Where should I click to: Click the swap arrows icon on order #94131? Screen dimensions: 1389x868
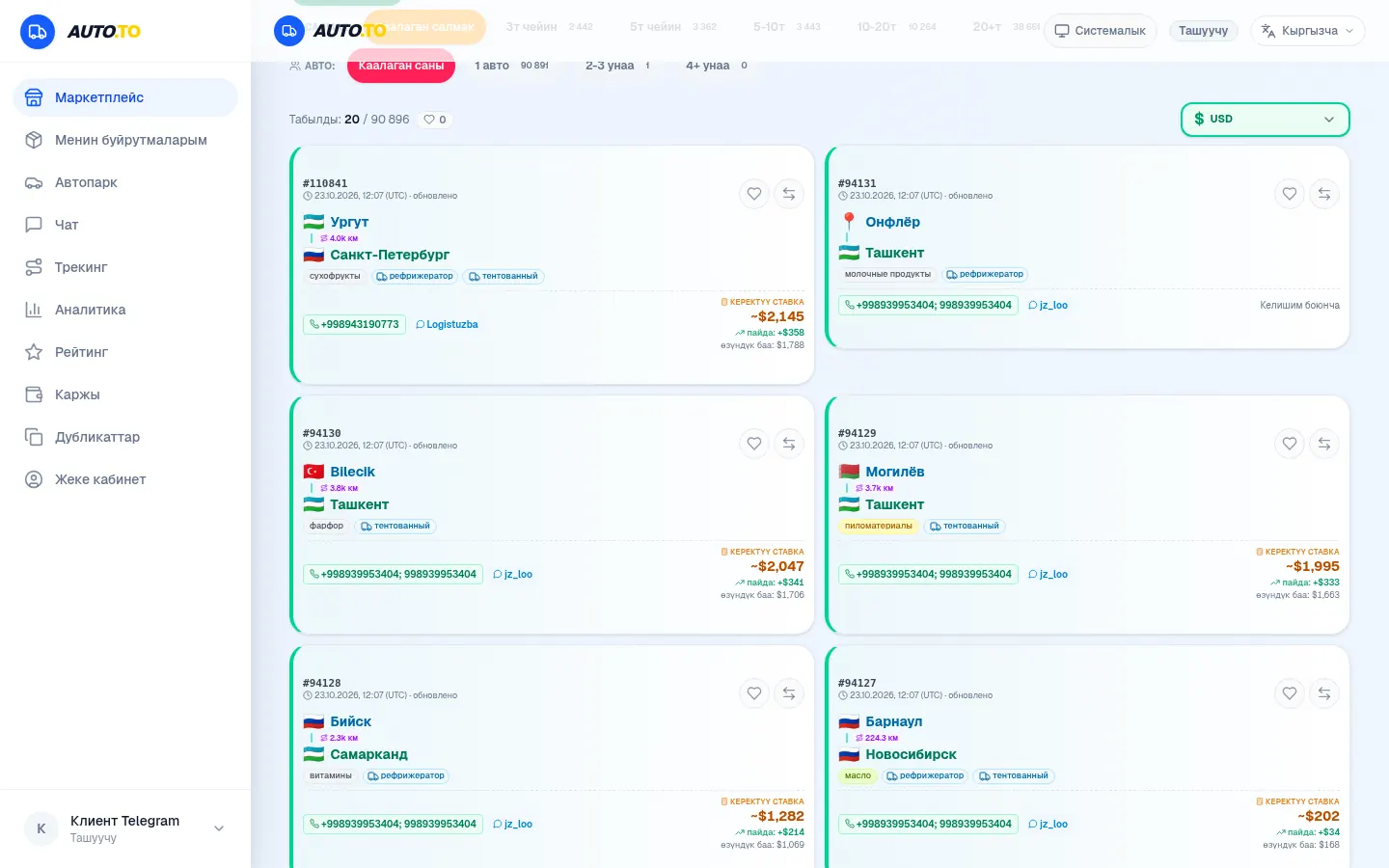(1324, 194)
